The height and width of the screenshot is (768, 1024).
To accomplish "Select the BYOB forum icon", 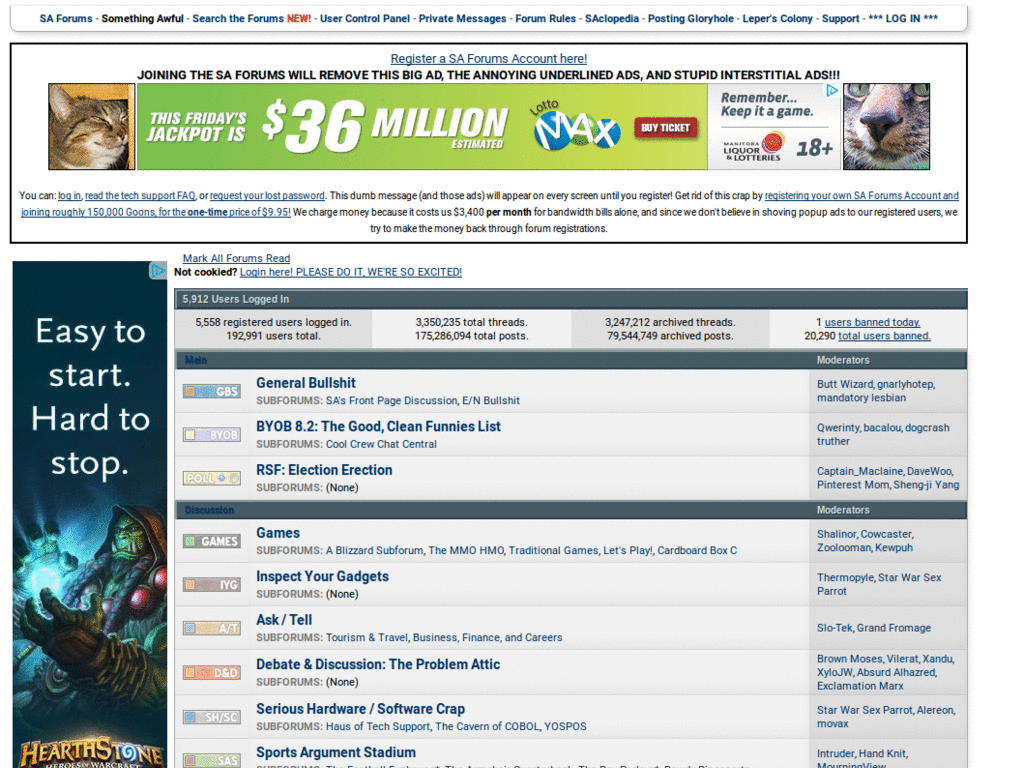I will click(x=211, y=434).
